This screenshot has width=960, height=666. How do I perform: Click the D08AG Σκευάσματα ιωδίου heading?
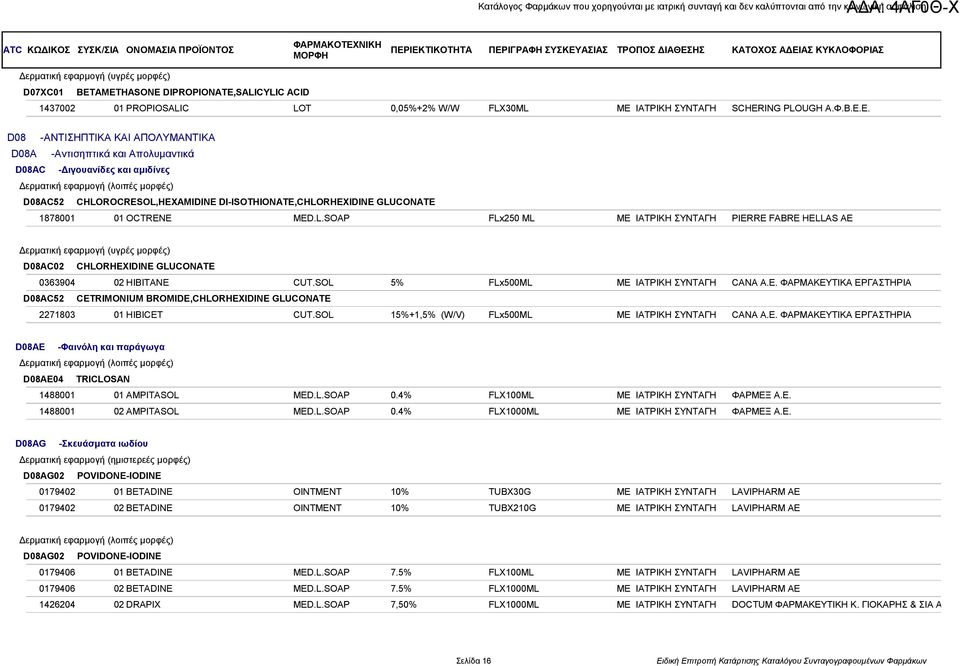click(81, 444)
